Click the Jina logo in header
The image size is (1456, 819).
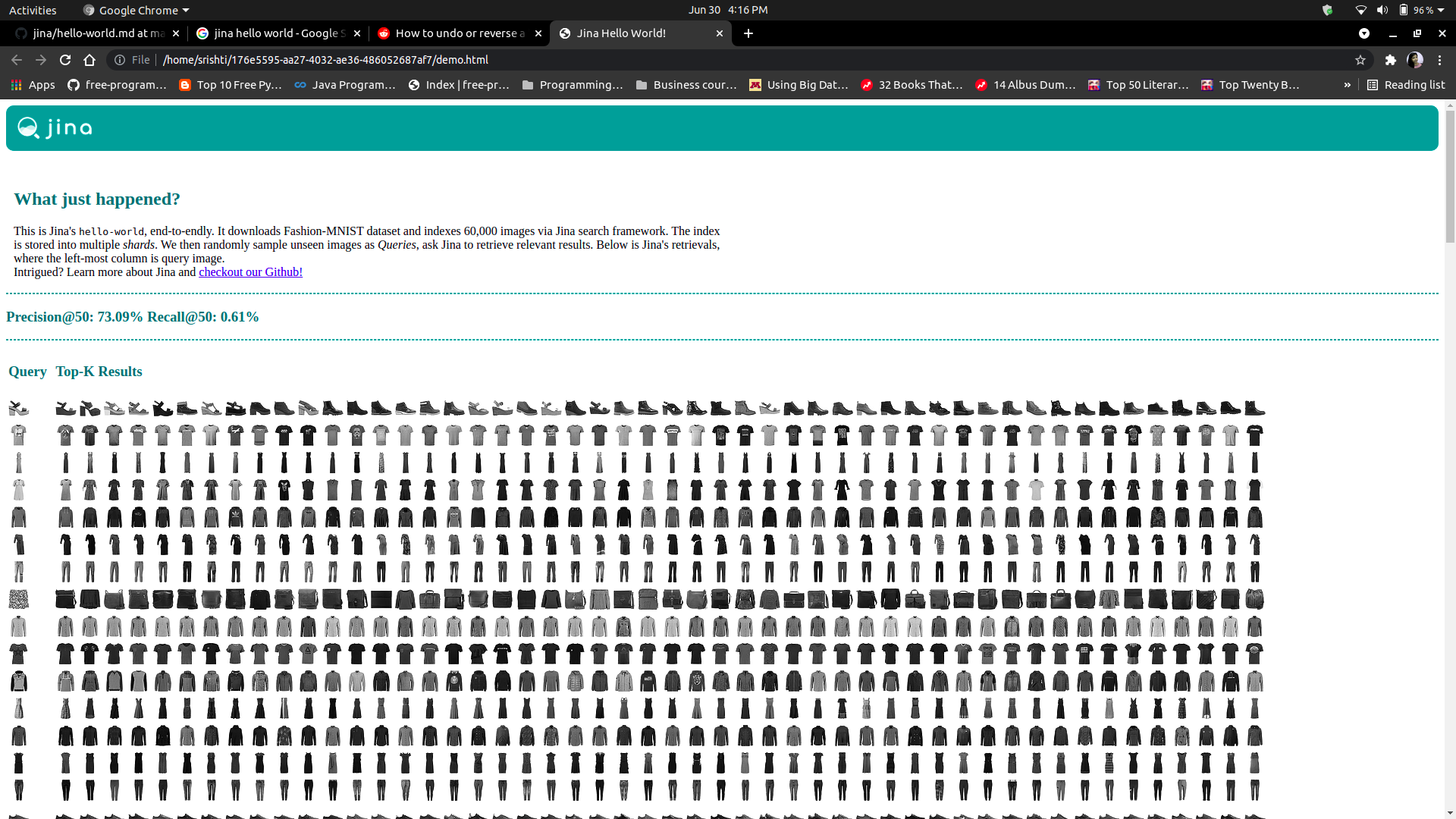point(55,127)
